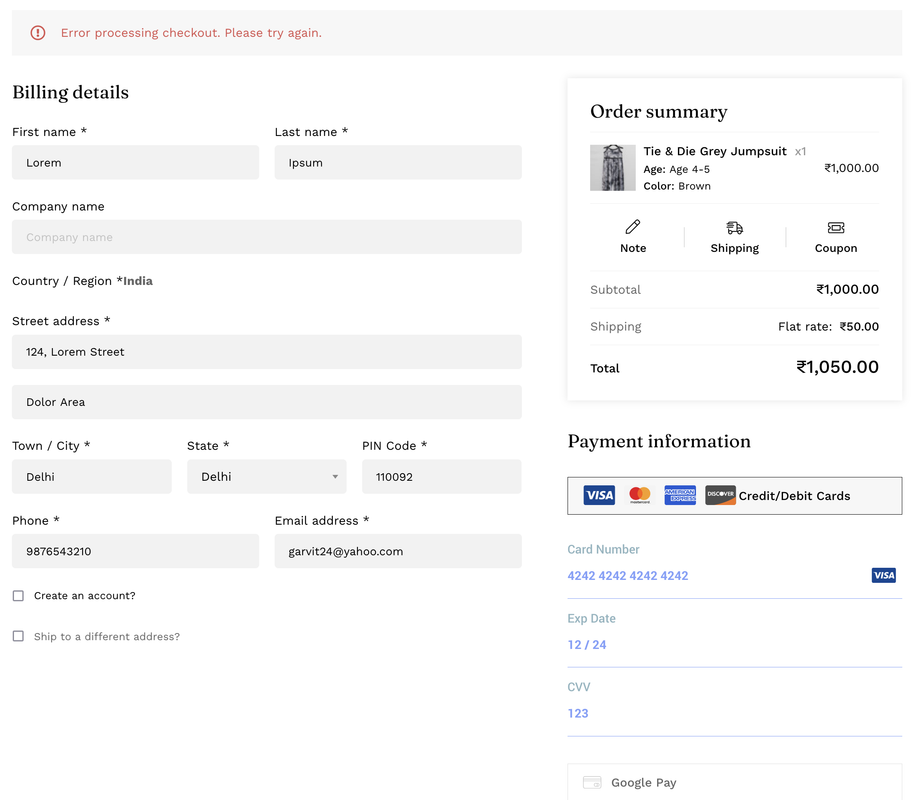The image size is (915, 800).
Task: Open the State dropdown showing Delhi
Action: click(267, 477)
